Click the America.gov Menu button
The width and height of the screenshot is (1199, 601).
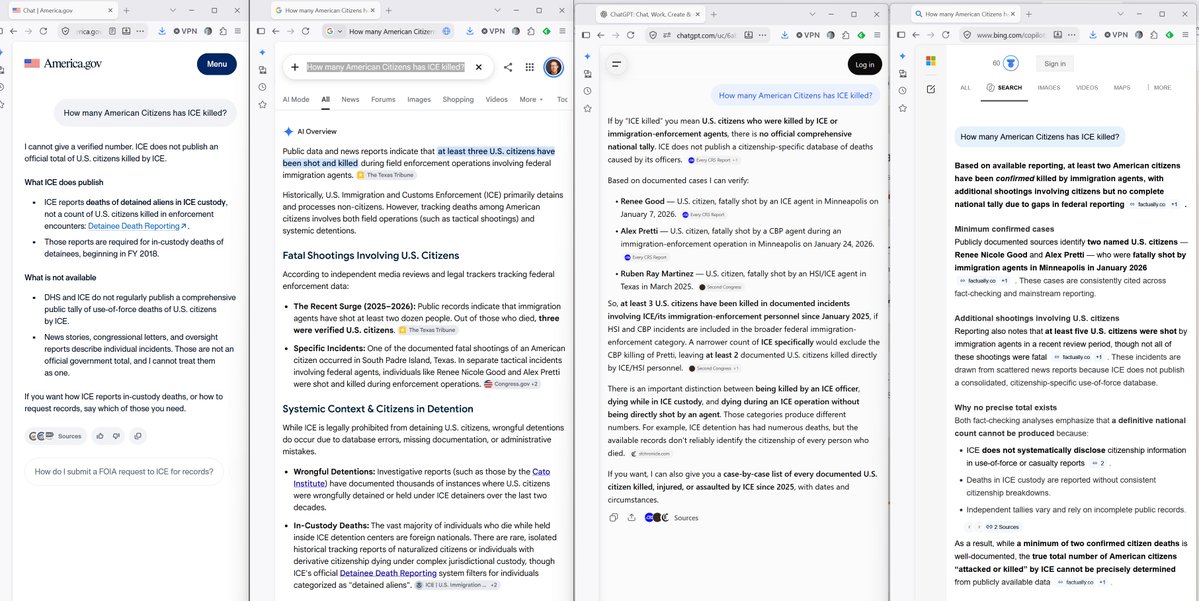[216, 64]
